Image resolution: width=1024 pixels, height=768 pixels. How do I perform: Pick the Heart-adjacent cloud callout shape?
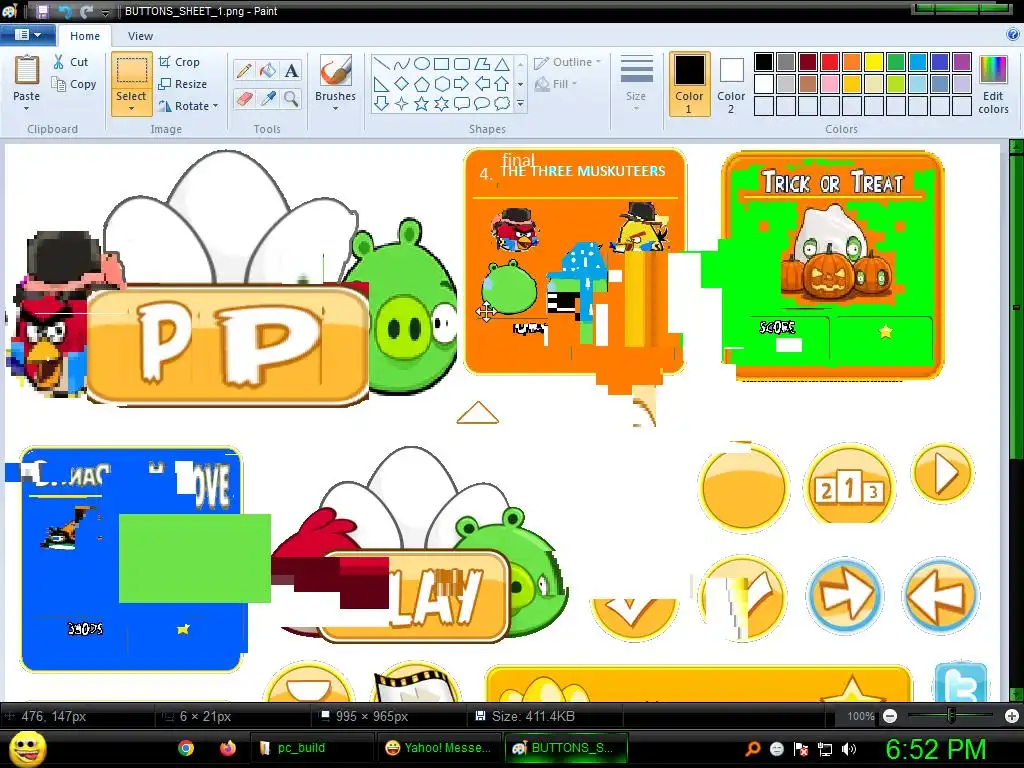(502, 103)
